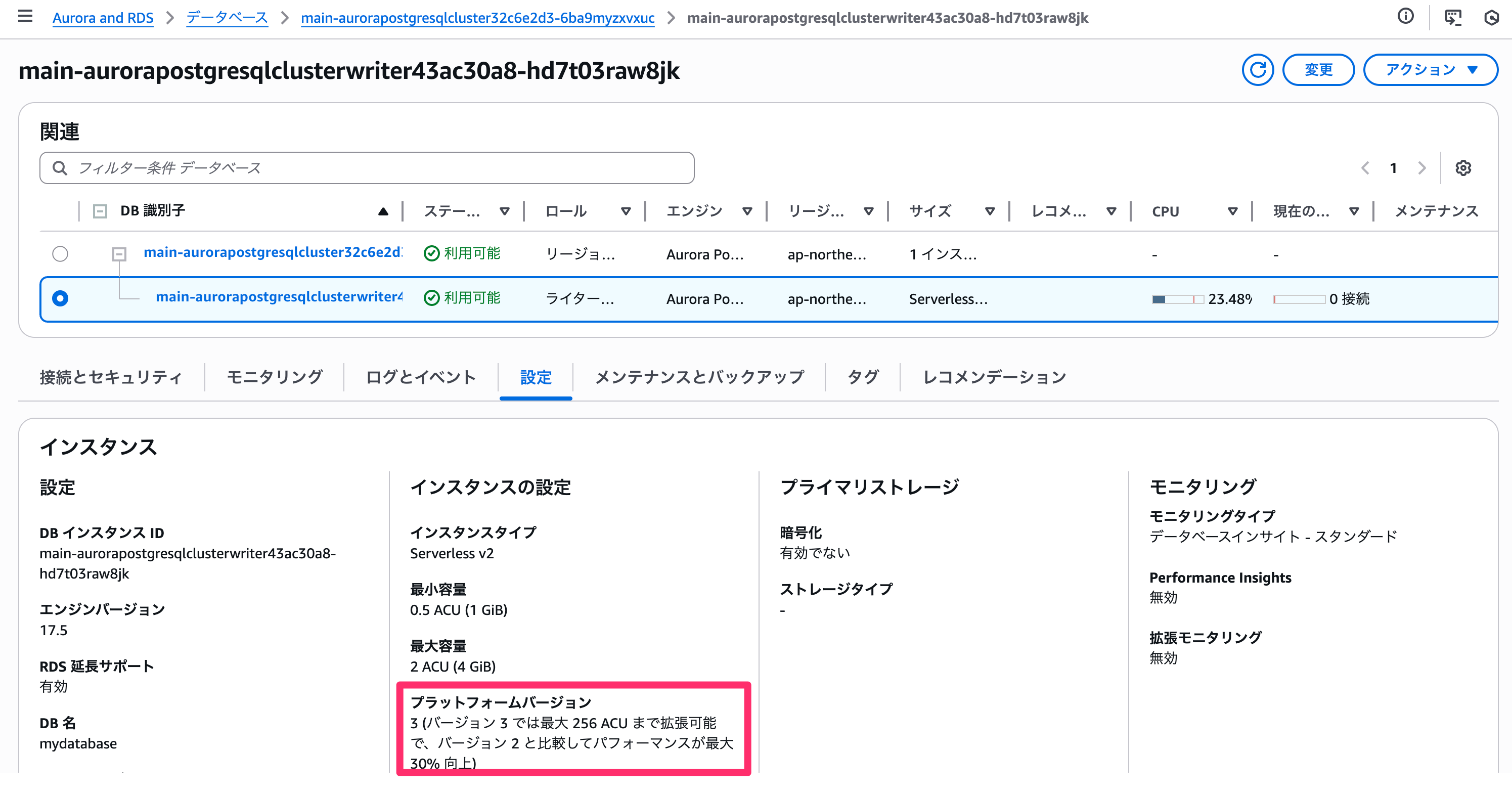Image resolution: width=1512 pixels, height=797 pixels.
Task: Click the RDS 延長サポート label
Action: coord(97,667)
